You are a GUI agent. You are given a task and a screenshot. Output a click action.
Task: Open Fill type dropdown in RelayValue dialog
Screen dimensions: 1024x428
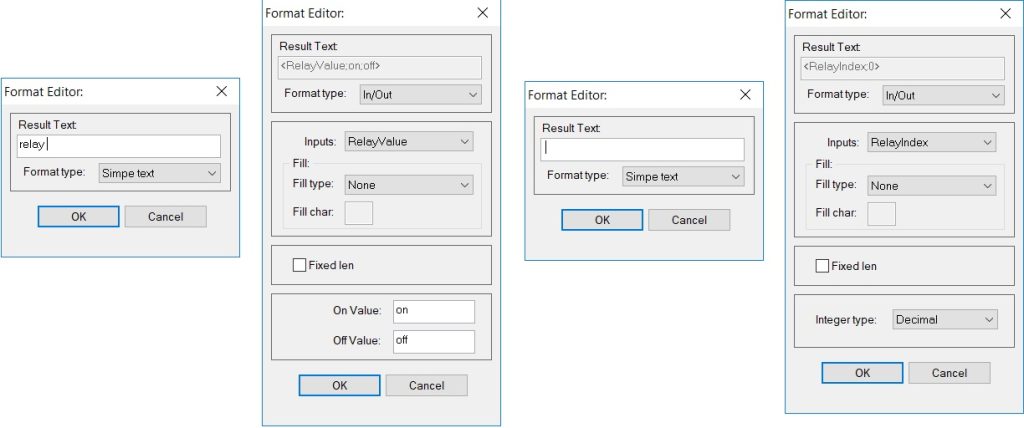409,185
